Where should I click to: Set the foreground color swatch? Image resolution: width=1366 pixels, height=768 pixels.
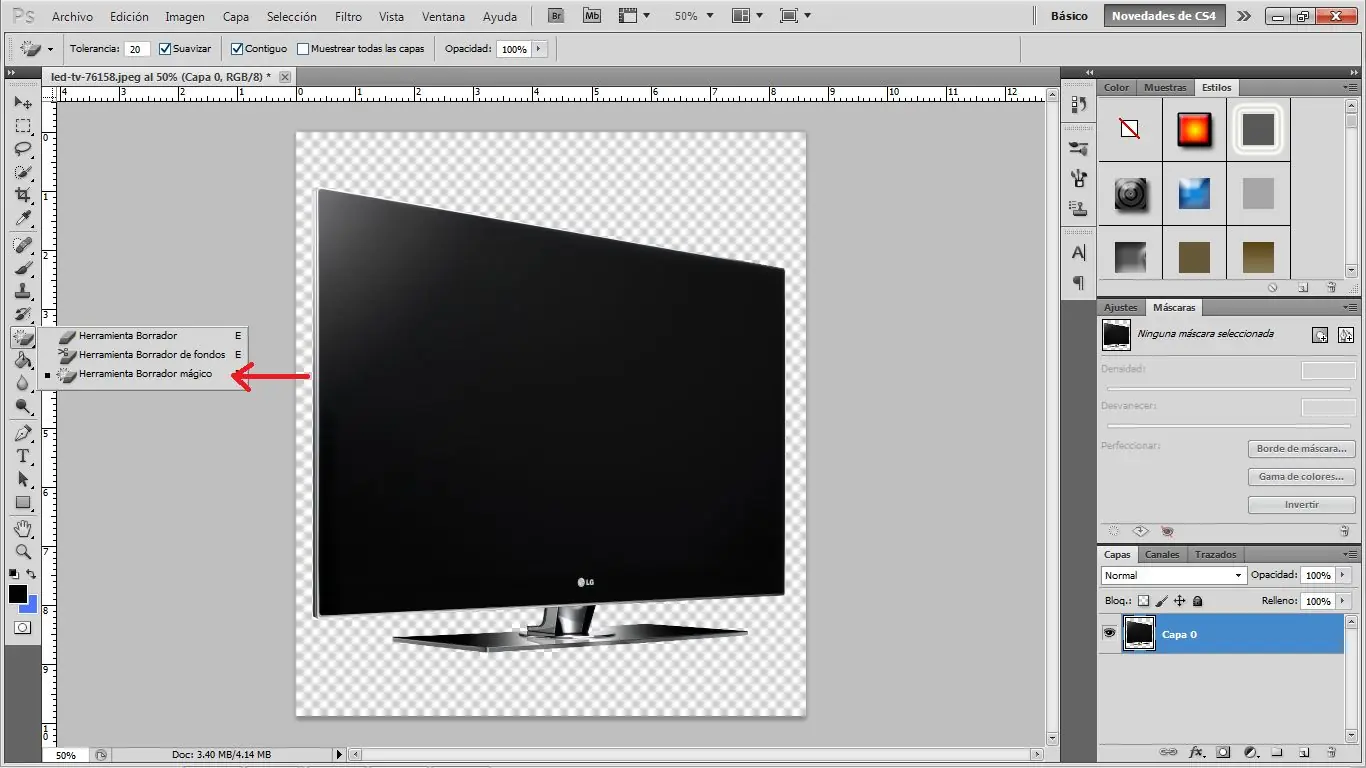[x=18, y=594]
